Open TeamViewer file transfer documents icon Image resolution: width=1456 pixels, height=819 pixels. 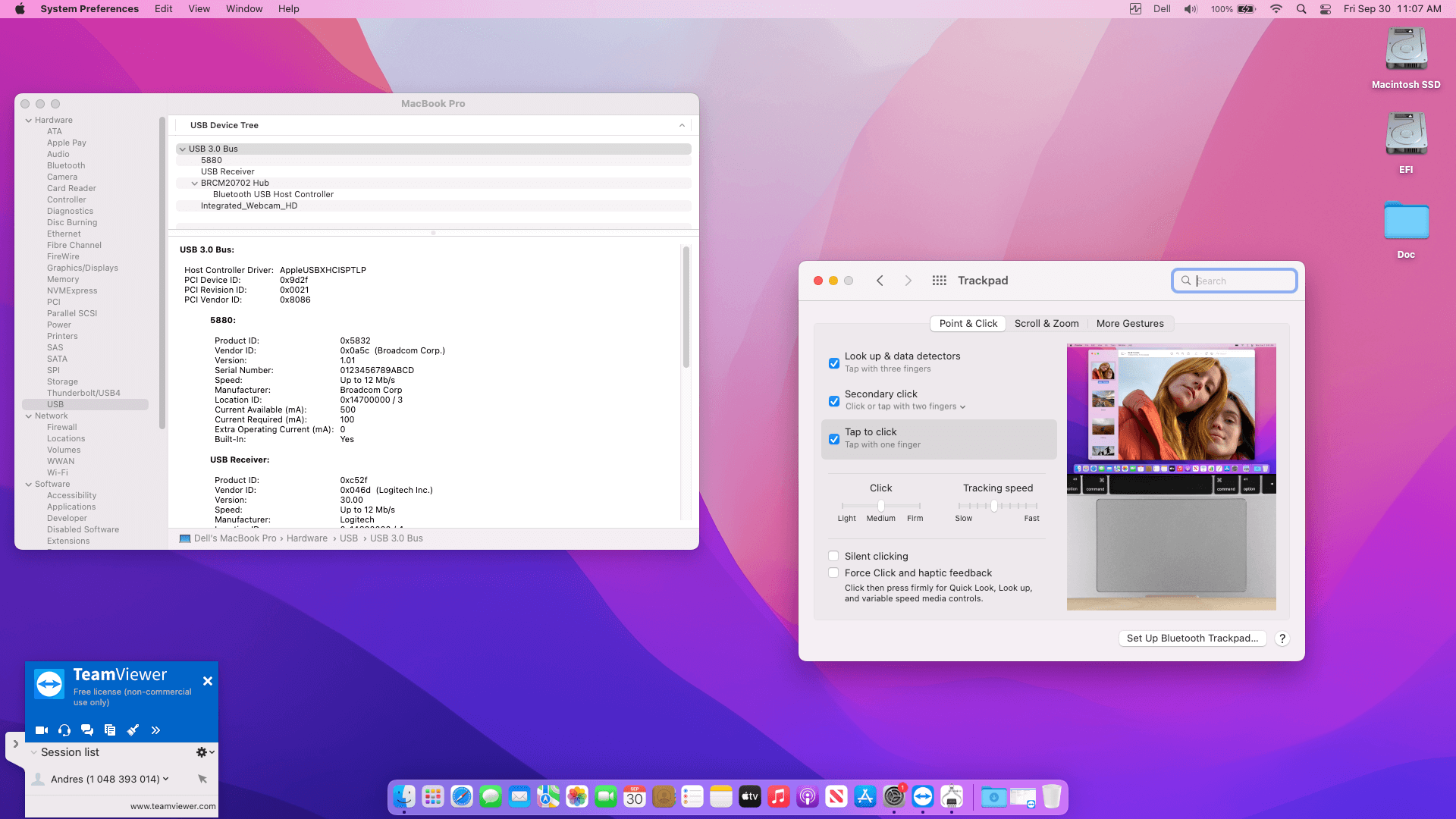[x=110, y=730]
